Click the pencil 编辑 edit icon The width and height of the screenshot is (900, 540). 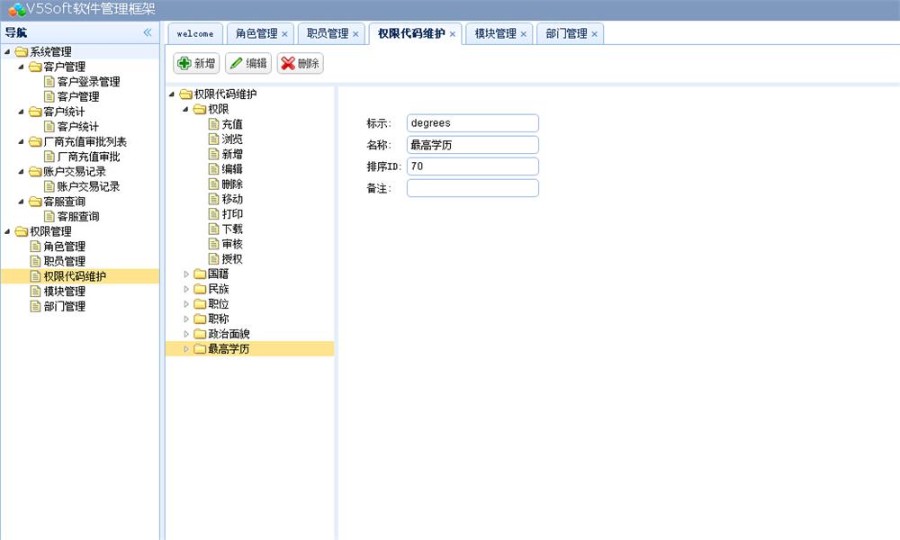236,63
